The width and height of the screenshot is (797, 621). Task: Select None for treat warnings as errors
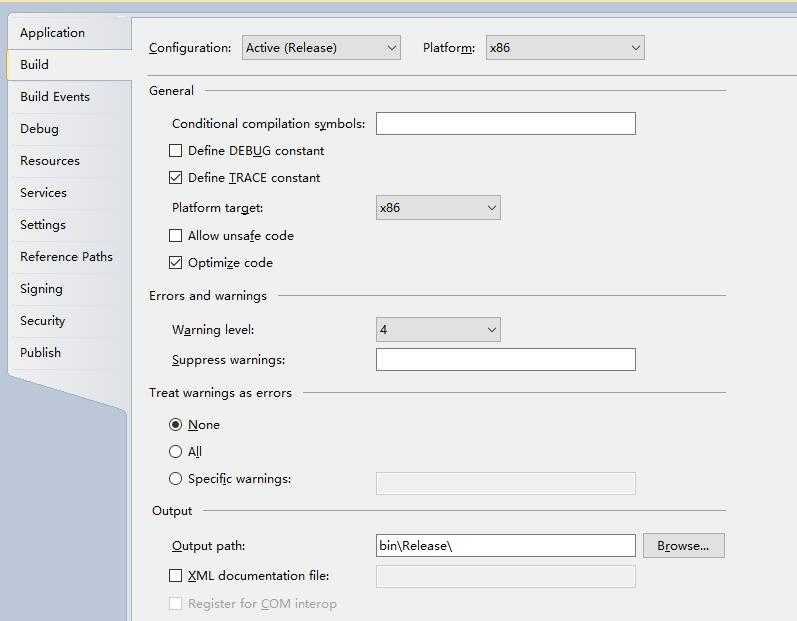pyautogui.click(x=175, y=425)
